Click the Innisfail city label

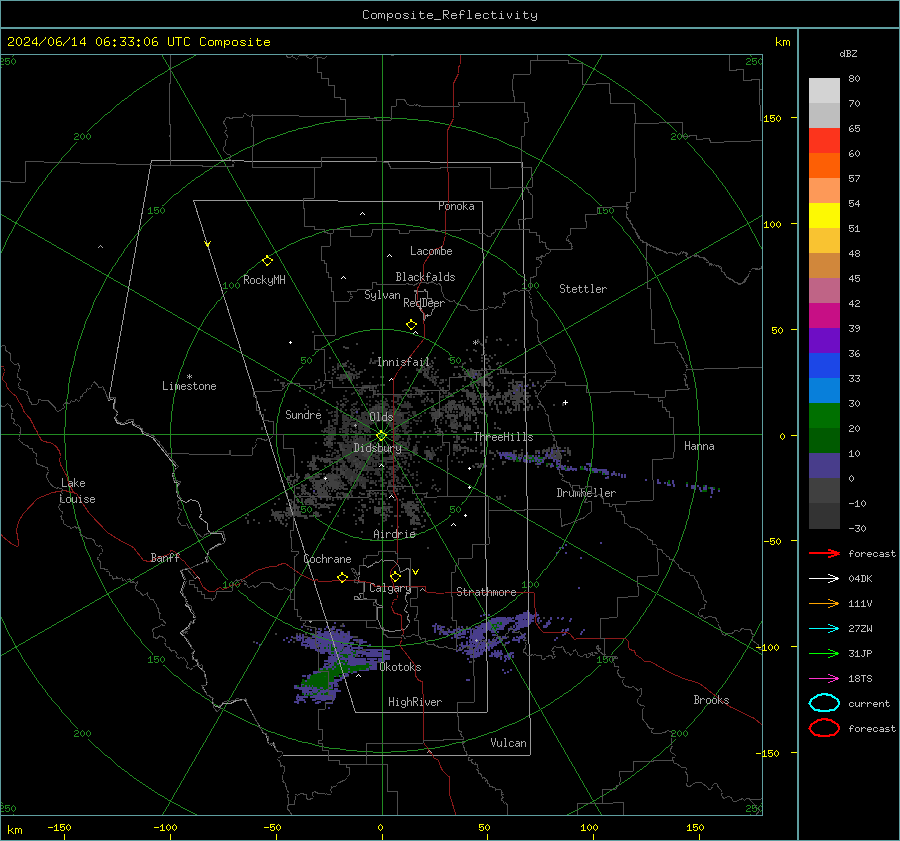[404, 362]
